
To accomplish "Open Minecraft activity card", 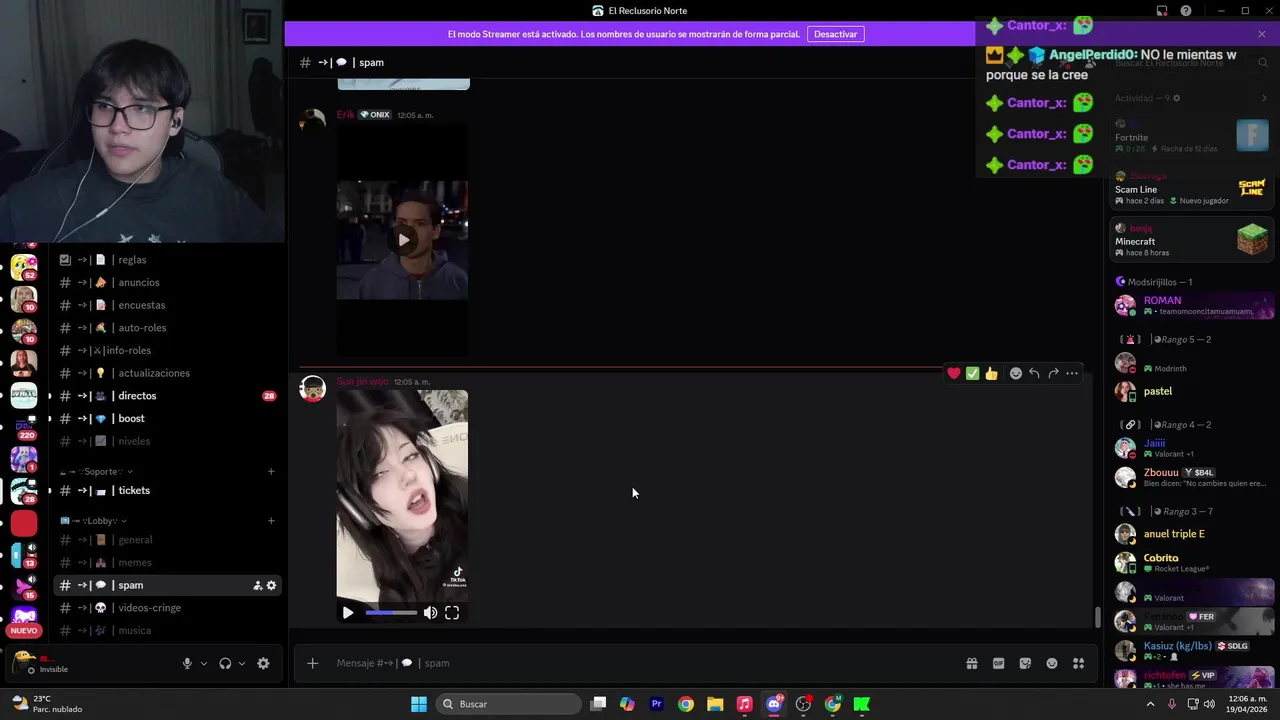I will click(x=1192, y=241).
